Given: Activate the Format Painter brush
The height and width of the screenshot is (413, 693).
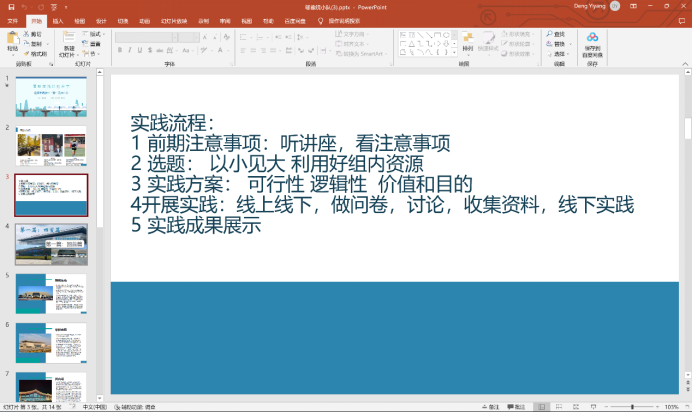Looking at the screenshot, I should coord(35,54).
